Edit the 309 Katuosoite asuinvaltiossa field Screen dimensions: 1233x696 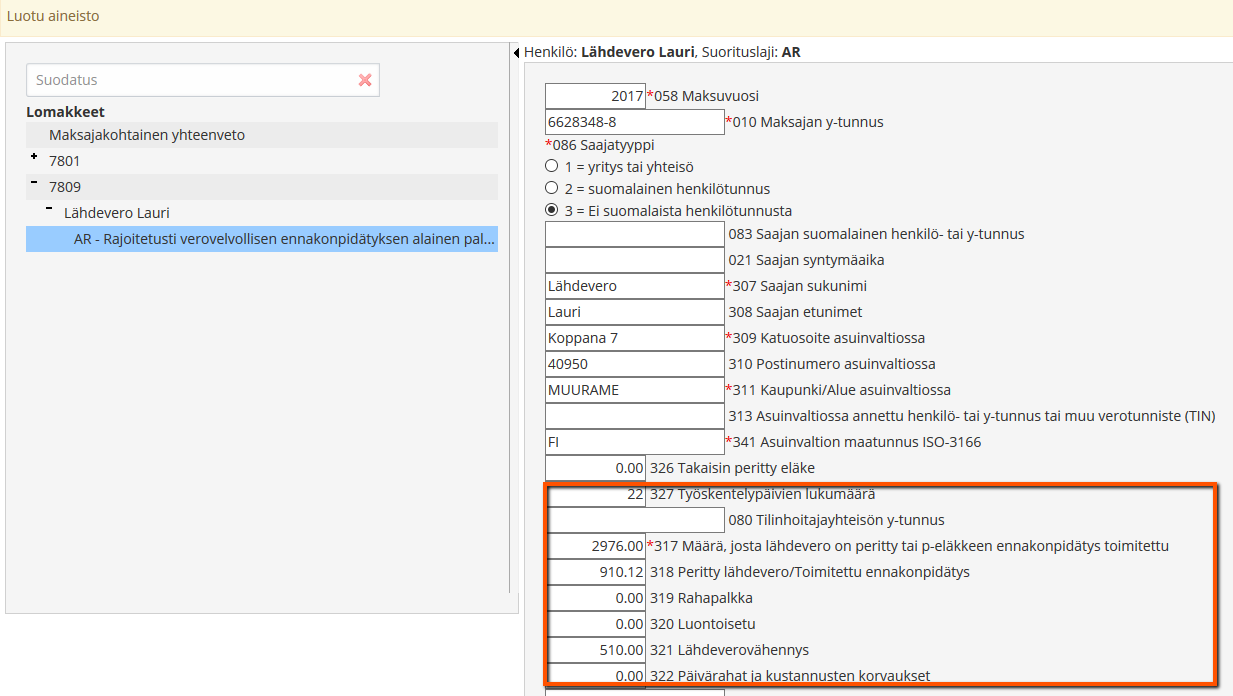click(x=634, y=338)
